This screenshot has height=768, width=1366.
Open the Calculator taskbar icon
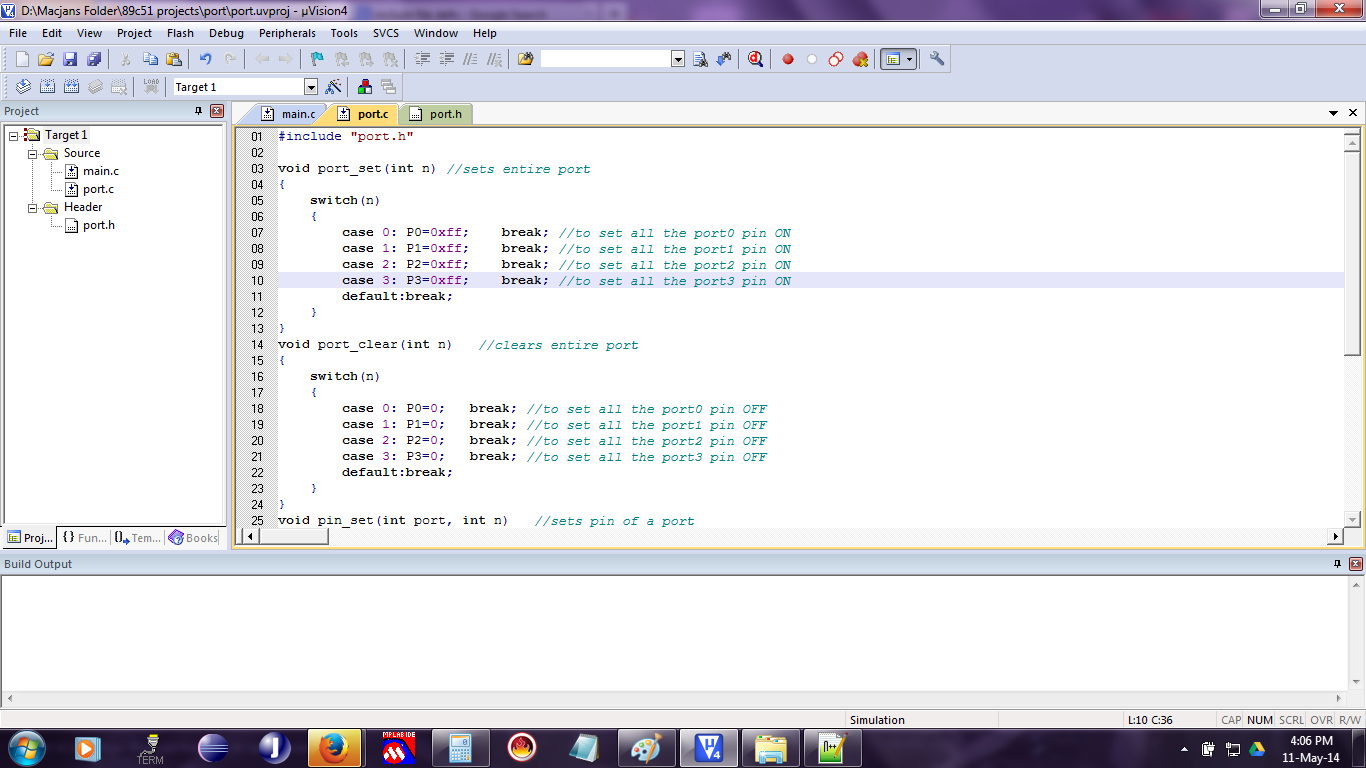(x=459, y=748)
